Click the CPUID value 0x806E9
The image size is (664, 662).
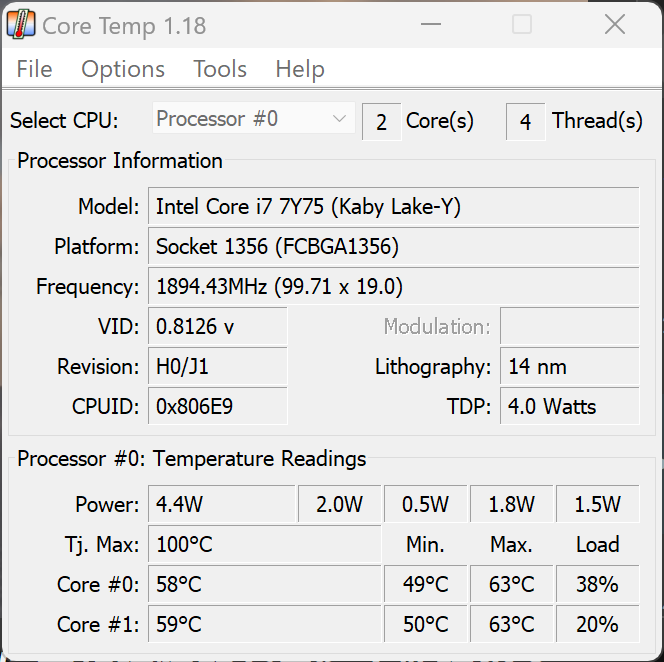click(218, 406)
